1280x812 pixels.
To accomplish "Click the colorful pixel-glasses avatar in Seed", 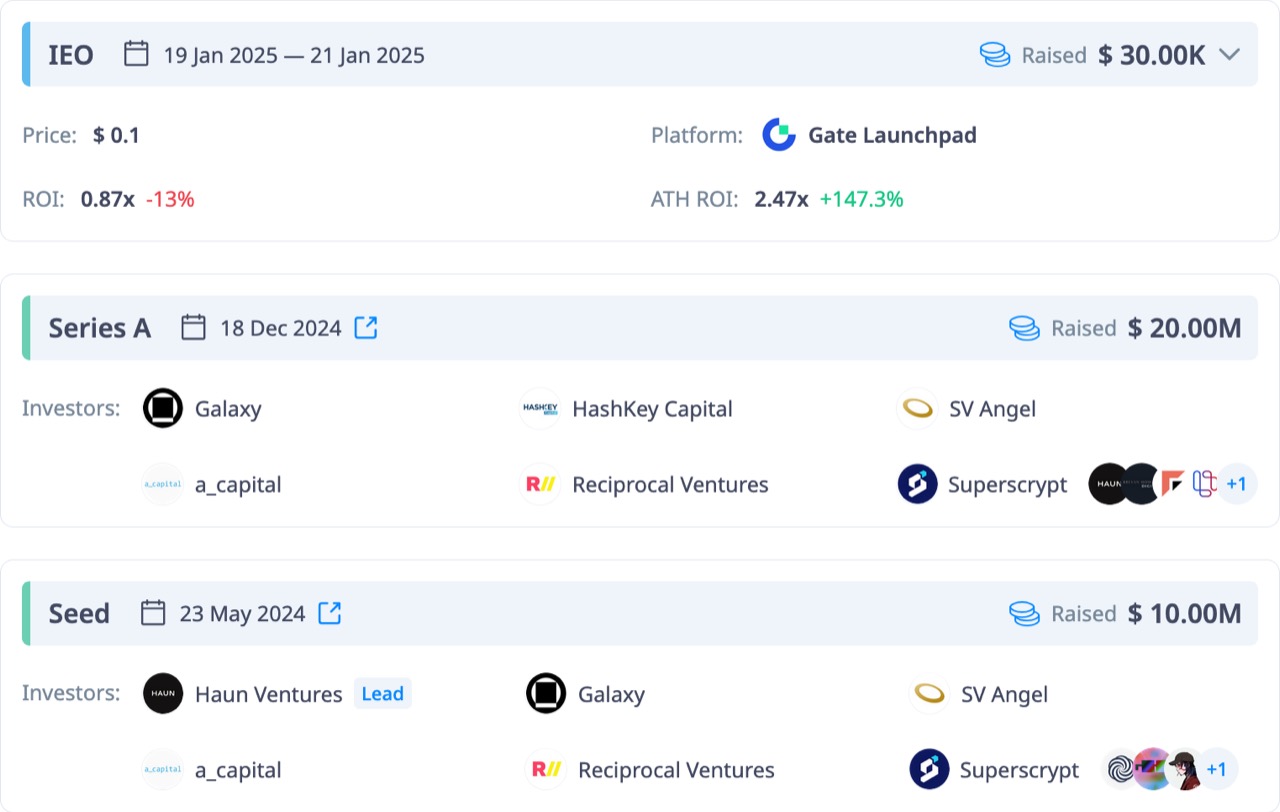I will pyautogui.click(x=1151, y=770).
